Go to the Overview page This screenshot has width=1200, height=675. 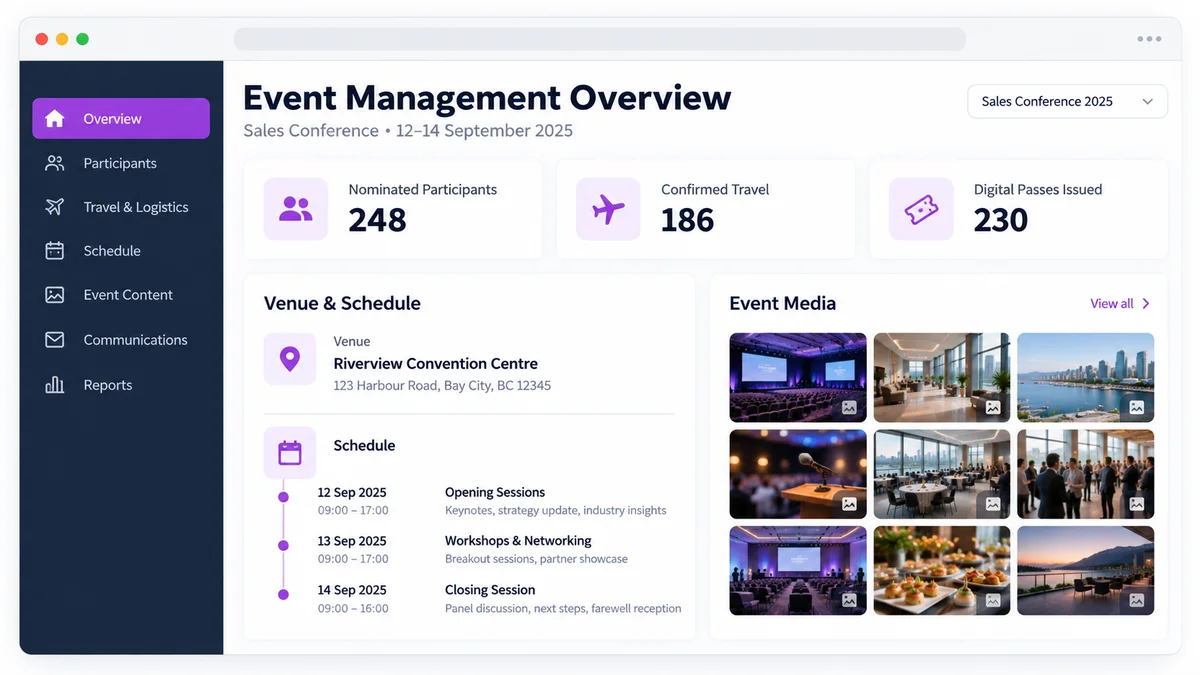(x=121, y=118)
